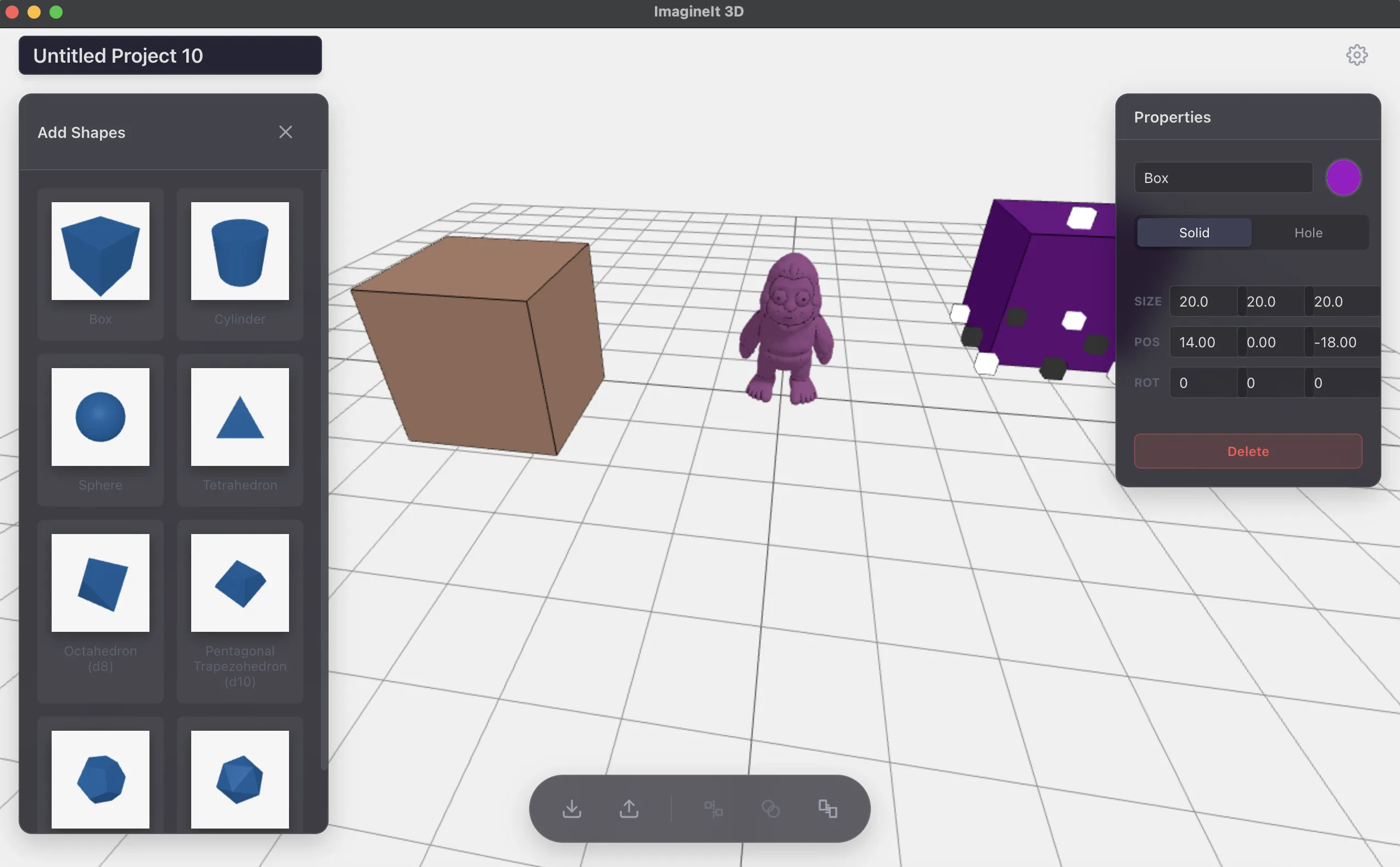Close the Add Shapes panel

tap(286, 132)
